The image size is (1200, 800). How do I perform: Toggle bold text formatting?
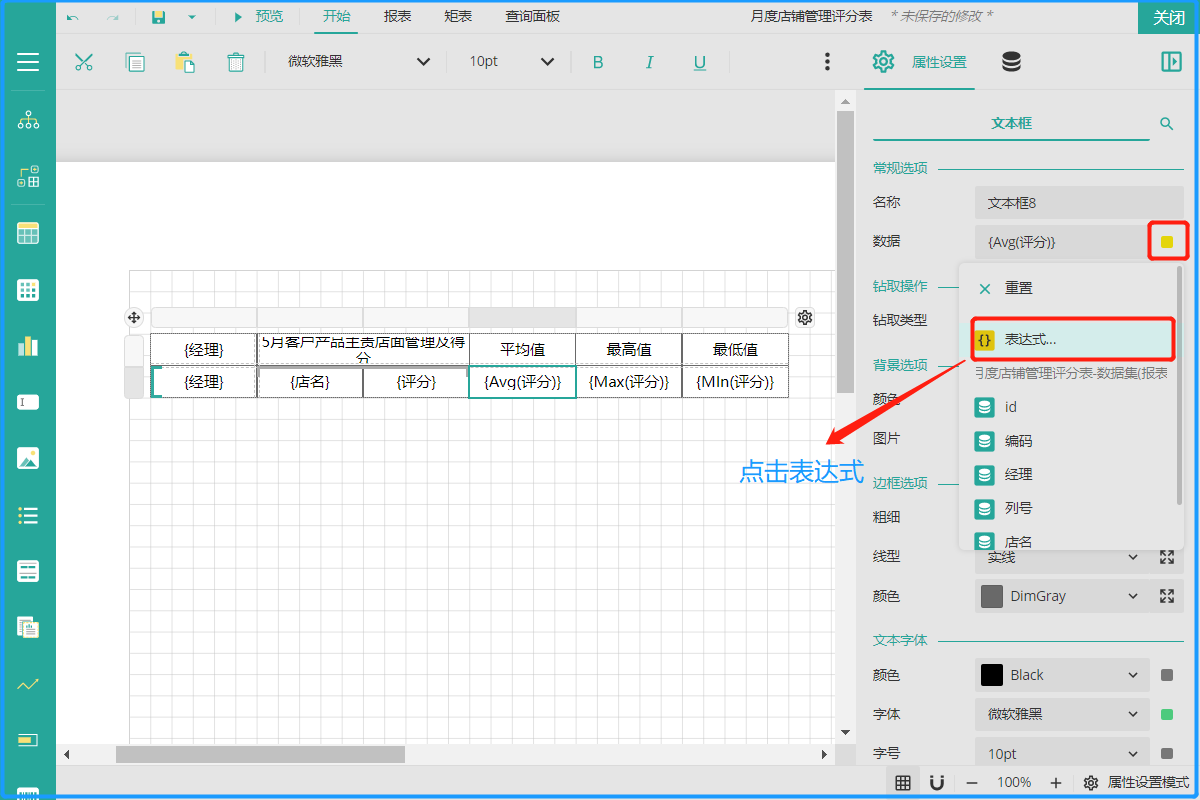(x=598, y=62)
